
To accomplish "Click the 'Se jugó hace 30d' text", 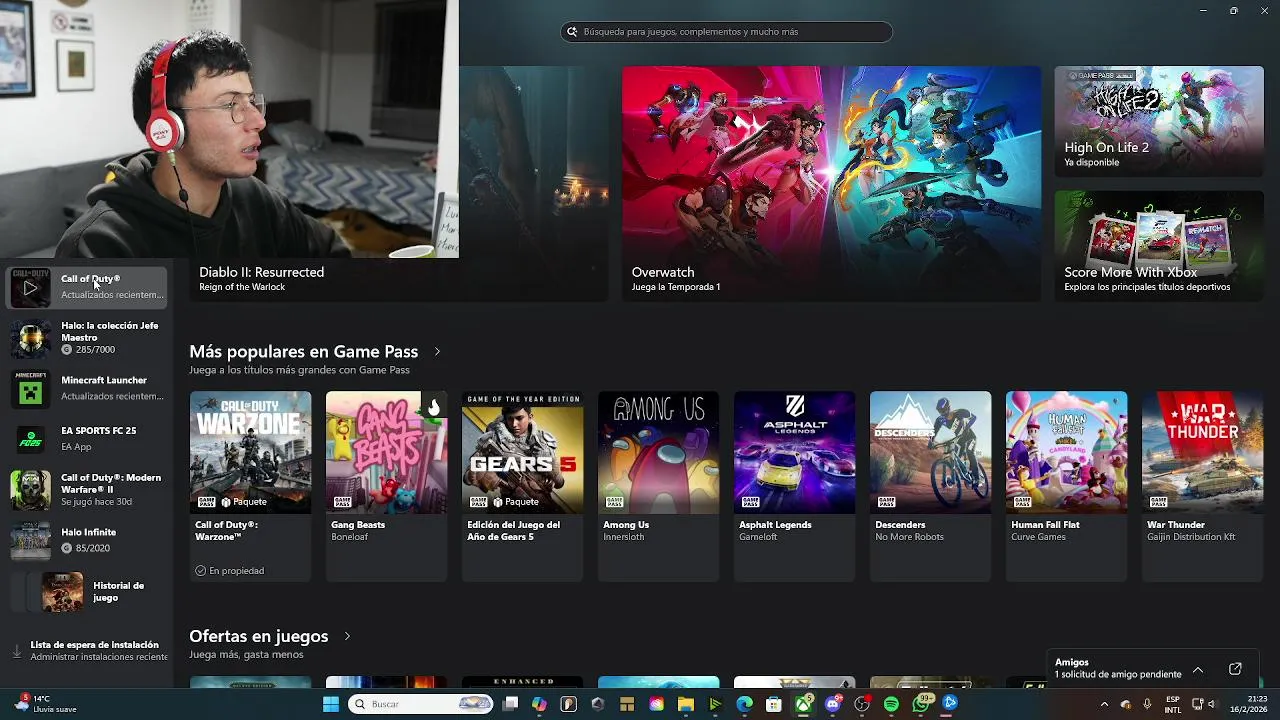I will pos(96,502).
